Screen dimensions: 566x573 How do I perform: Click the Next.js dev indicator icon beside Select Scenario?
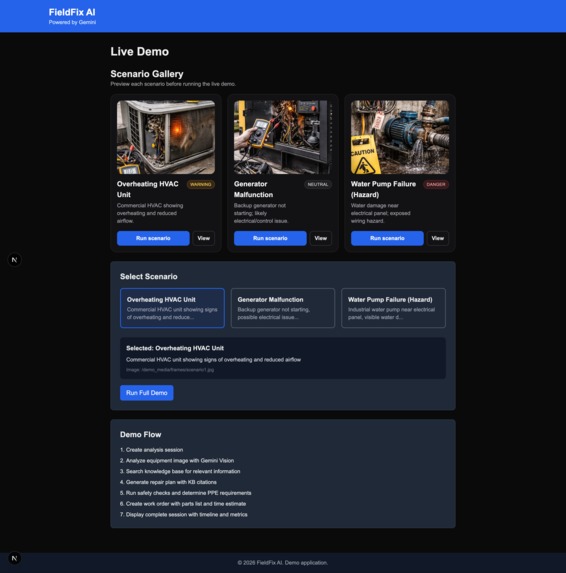(x=15, y=260)
